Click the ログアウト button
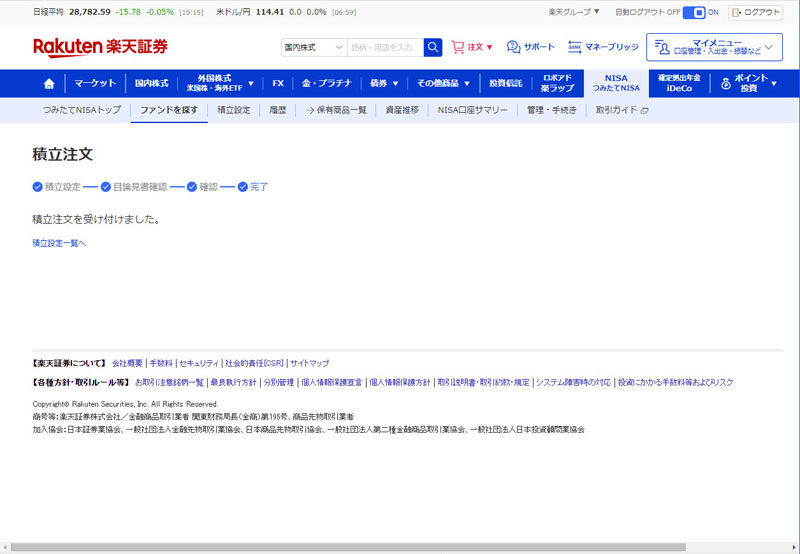800x554 pixels. (x=756, y=12)
